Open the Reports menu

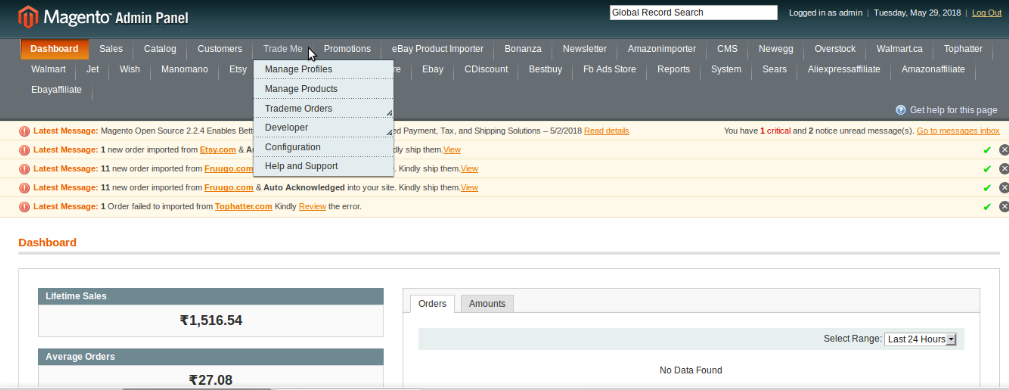[673, 69]
